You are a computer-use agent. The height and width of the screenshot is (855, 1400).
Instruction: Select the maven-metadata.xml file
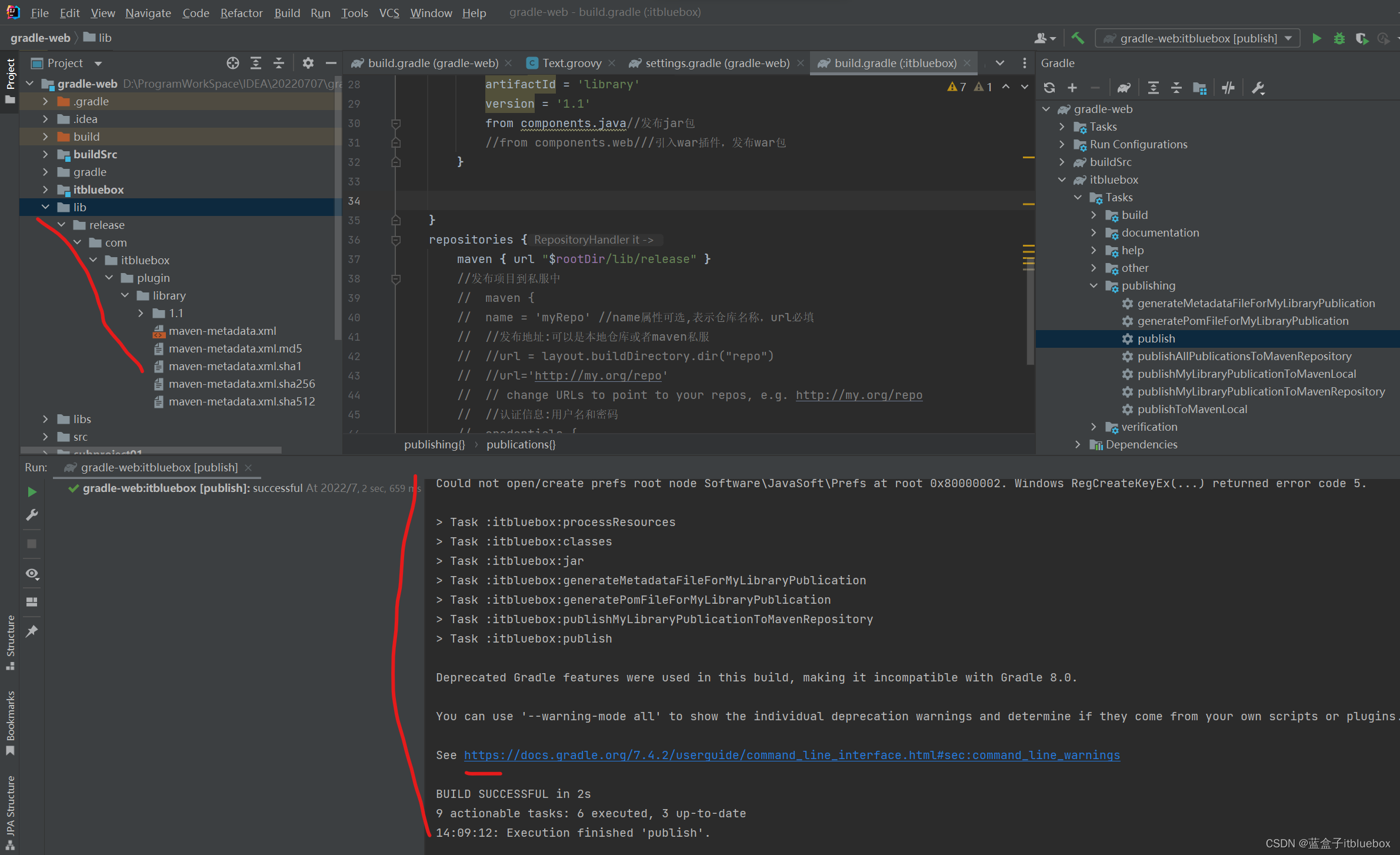tap(222, 329)
